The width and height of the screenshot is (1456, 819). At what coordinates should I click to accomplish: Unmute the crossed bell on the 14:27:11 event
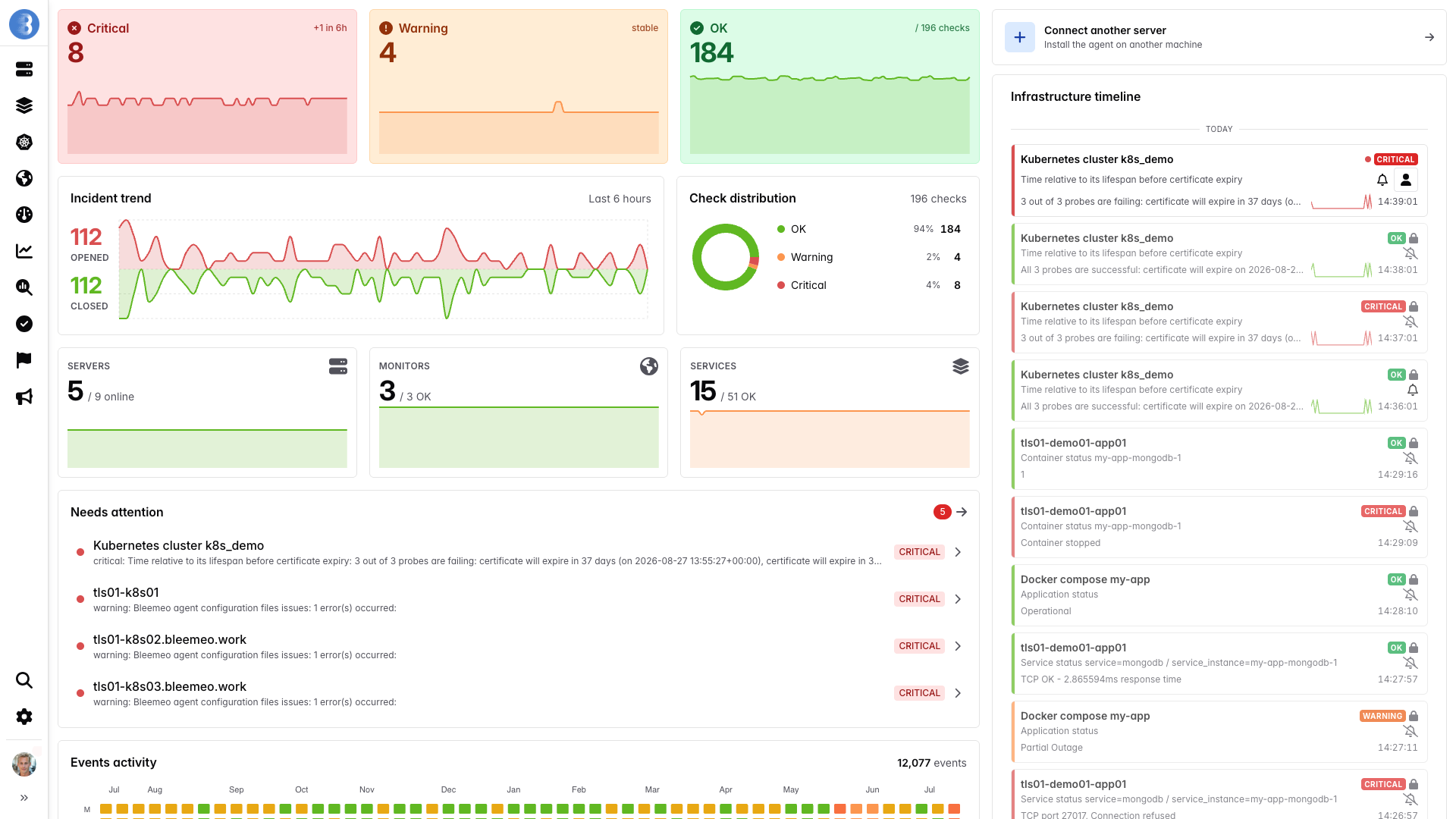[1410, 731]
